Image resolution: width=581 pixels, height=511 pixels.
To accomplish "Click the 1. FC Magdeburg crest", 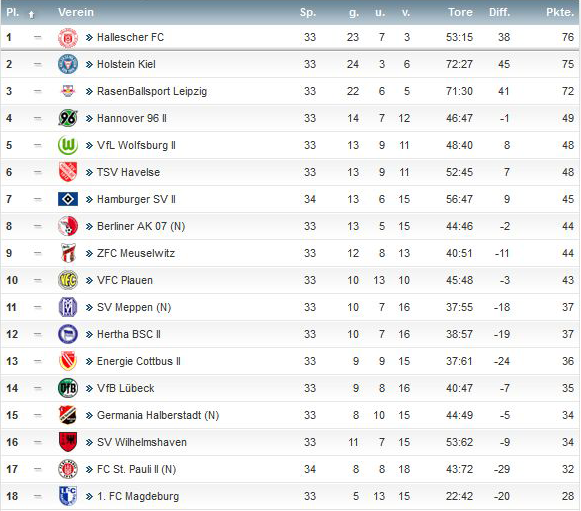I will pyautogui.click(x=68, y=496).
